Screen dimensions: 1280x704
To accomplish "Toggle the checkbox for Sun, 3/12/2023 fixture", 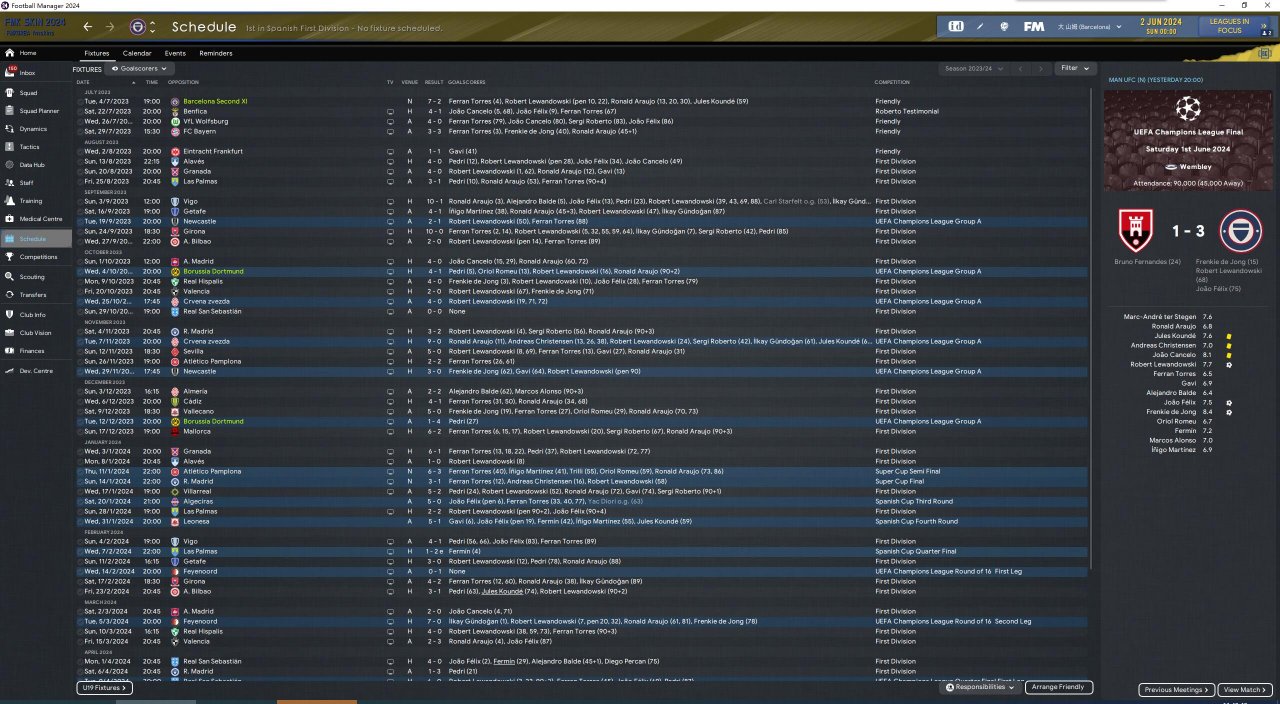I will 80,391.
